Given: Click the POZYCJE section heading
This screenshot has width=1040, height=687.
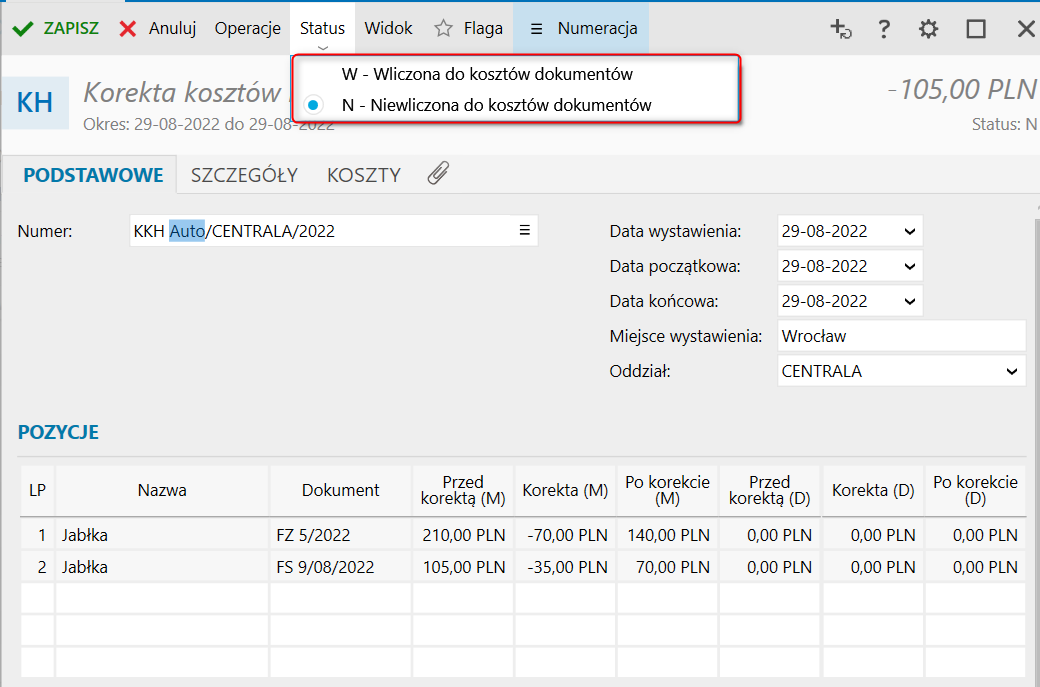Looking at the screenshot, I should tap(58, 432).
